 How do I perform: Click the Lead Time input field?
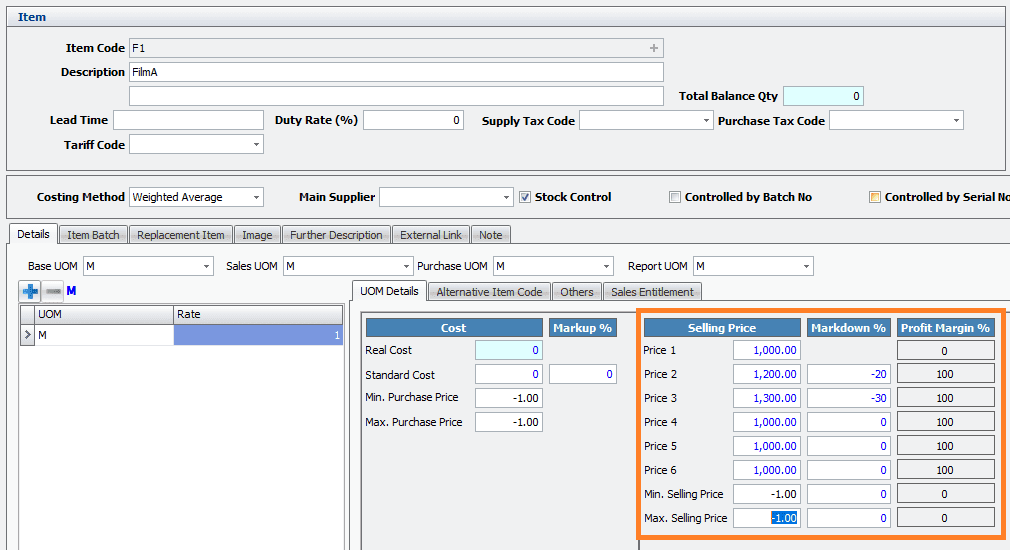pyautogui.click(x=188, y=121)
